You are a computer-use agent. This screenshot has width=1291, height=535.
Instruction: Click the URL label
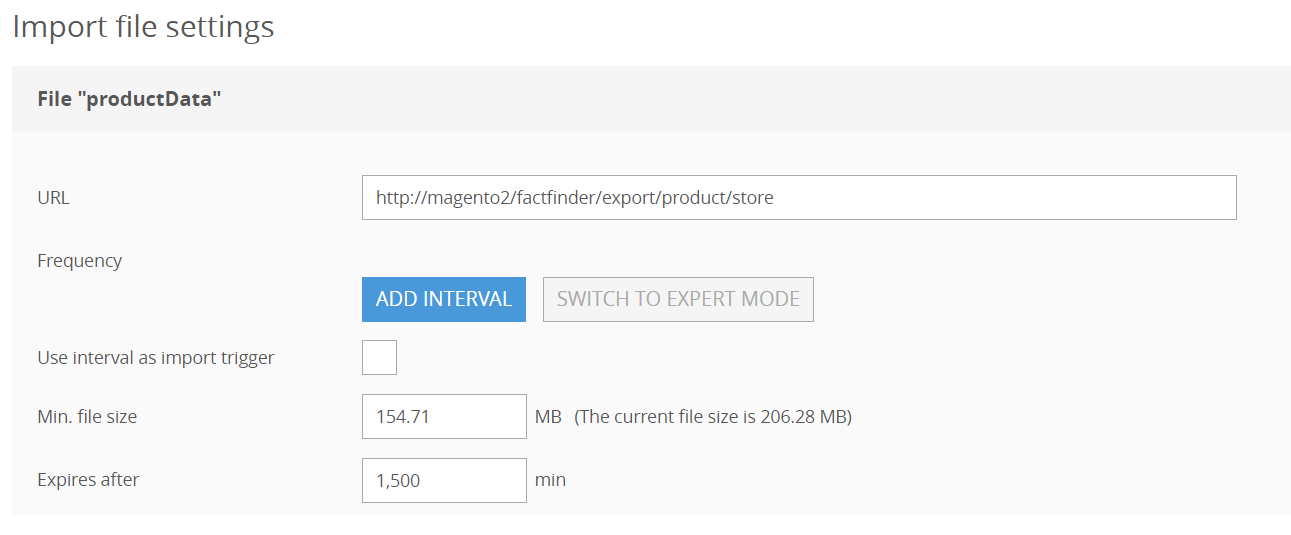pyautogui.click(x=53, y=198)
